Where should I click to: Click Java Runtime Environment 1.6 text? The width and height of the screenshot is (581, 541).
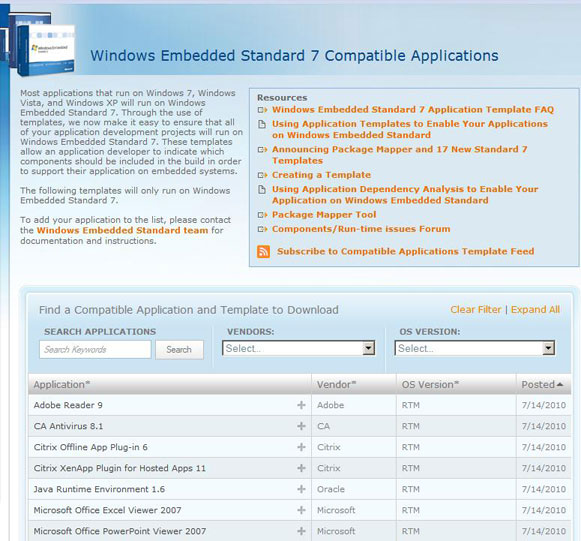point(99,489)
